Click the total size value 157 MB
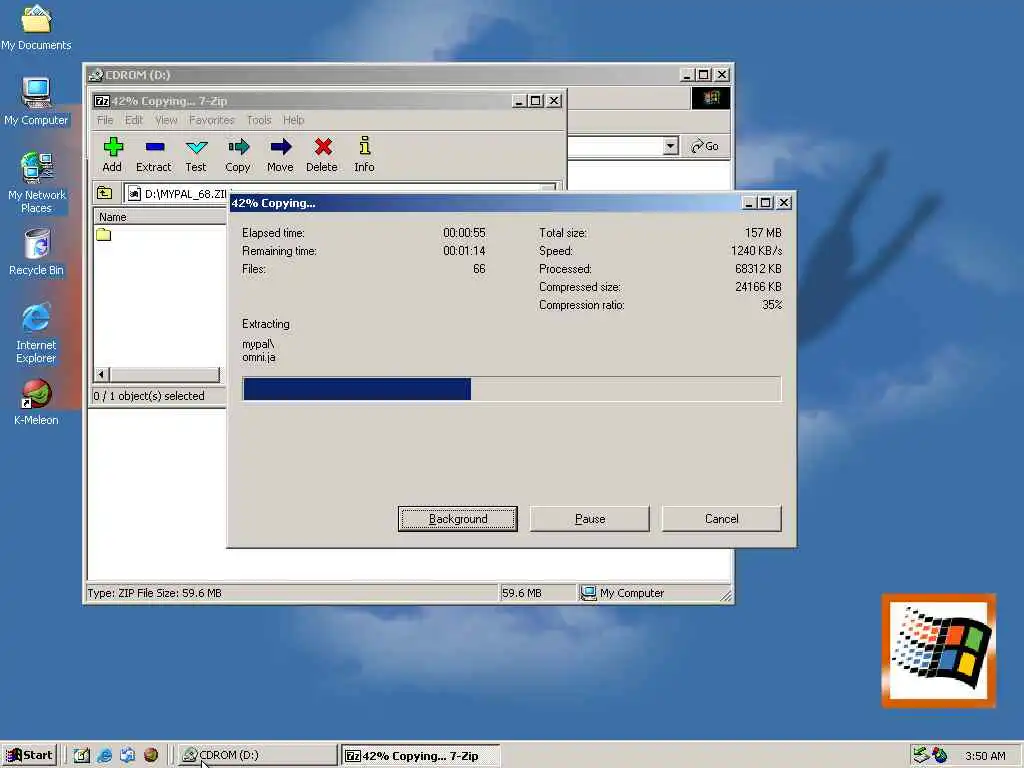This screenshot has width=1024, height=768. pos(763,232)
